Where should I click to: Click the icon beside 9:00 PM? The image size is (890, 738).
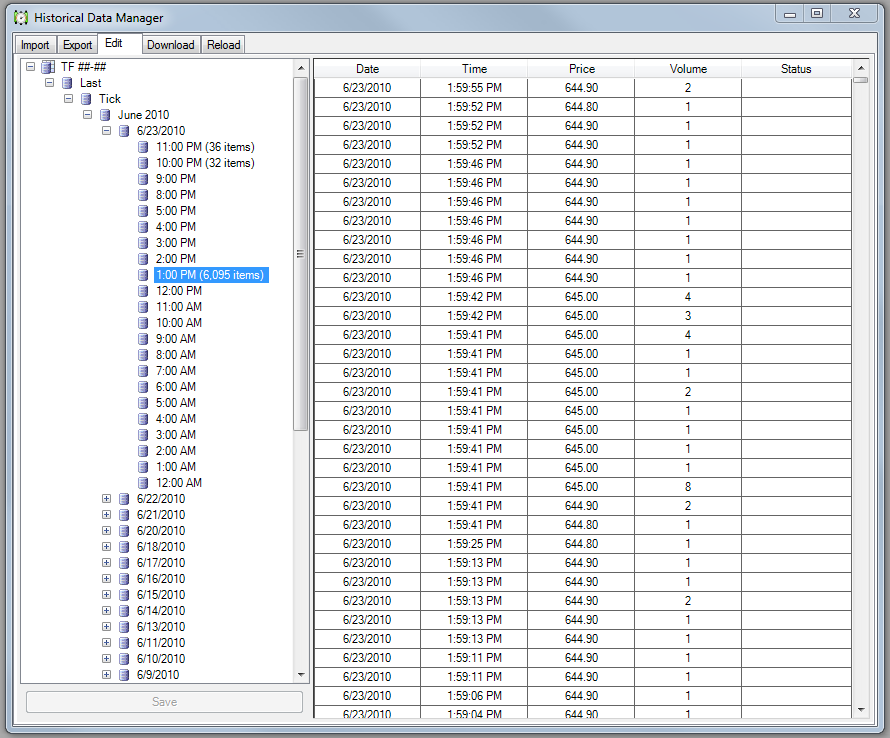[x=144, y=179]
